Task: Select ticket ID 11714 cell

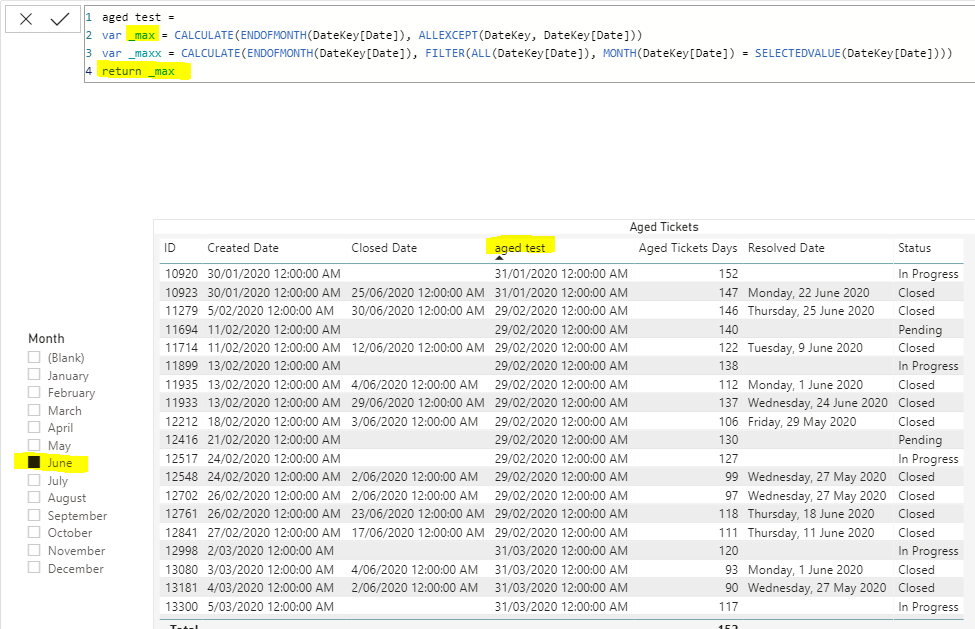Action: click(x=181, y=348)
